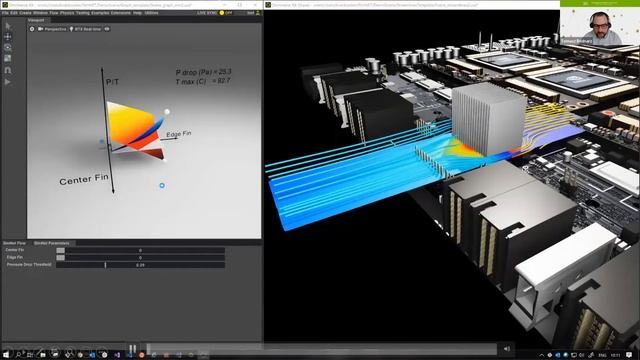The width and height of the screenshot is (640, 360).
Task: Open the Window menu
Action: click(x=40, y=13)
